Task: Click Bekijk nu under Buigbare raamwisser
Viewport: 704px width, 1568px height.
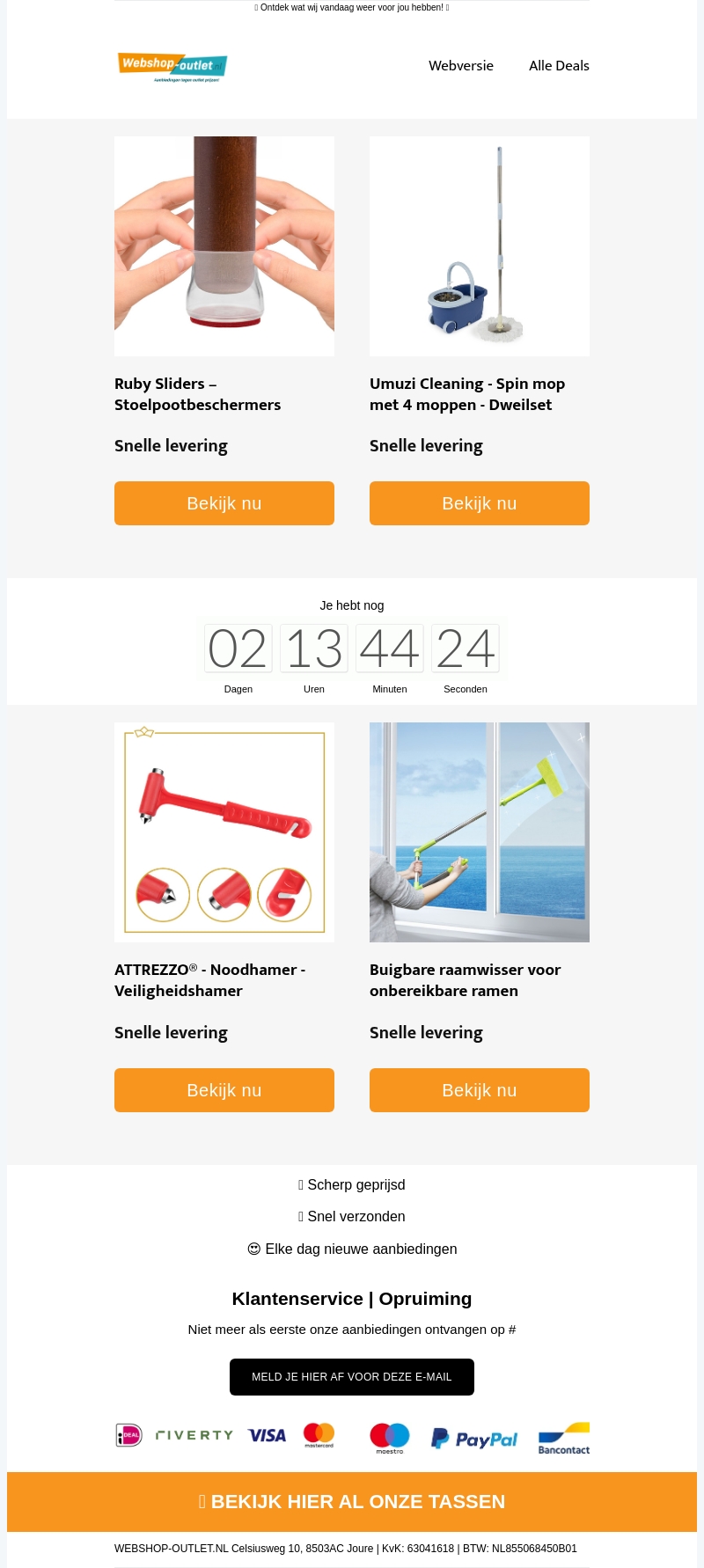Action: [480, 1090]
